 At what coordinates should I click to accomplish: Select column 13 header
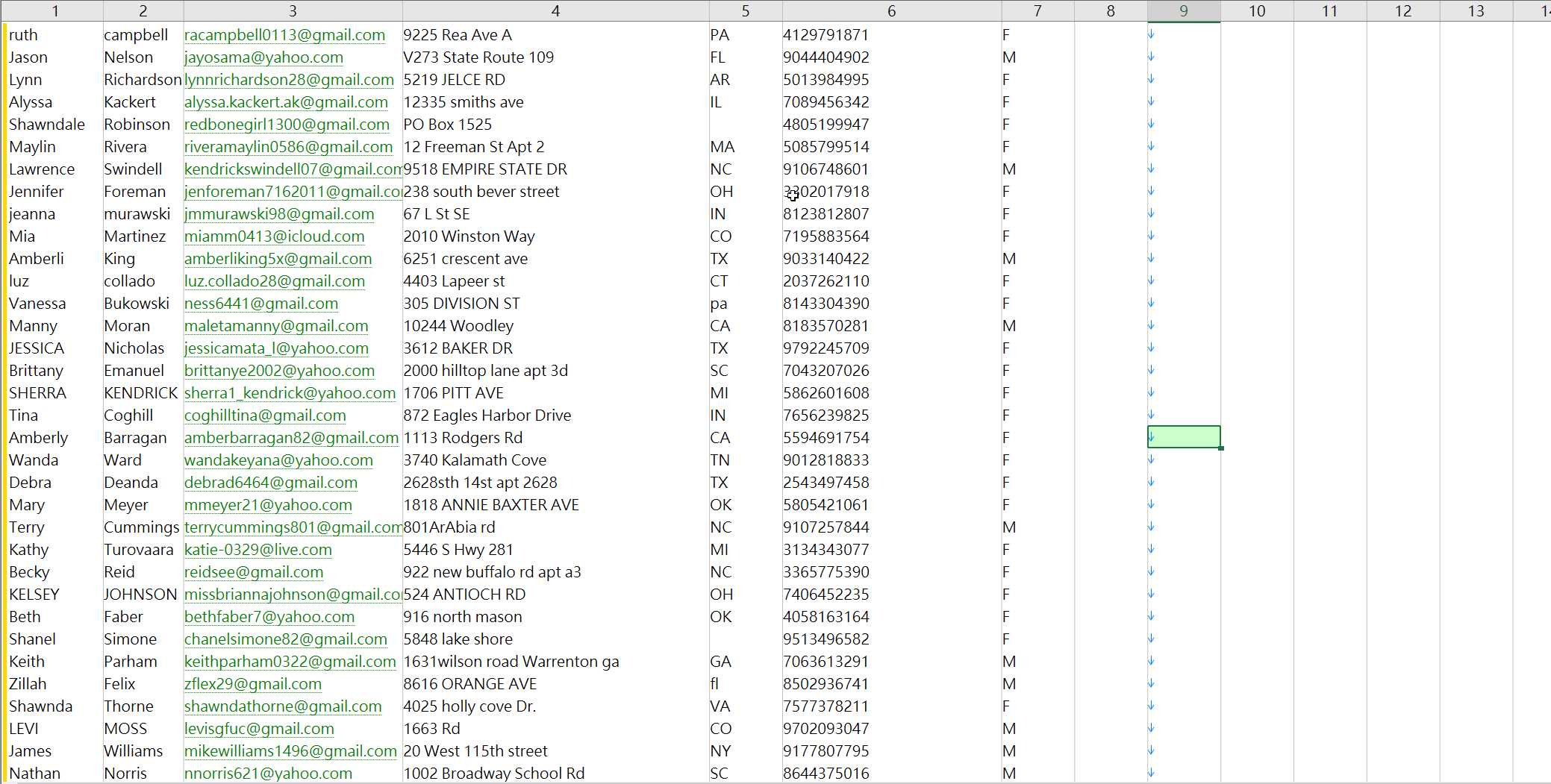(1476, 10)
